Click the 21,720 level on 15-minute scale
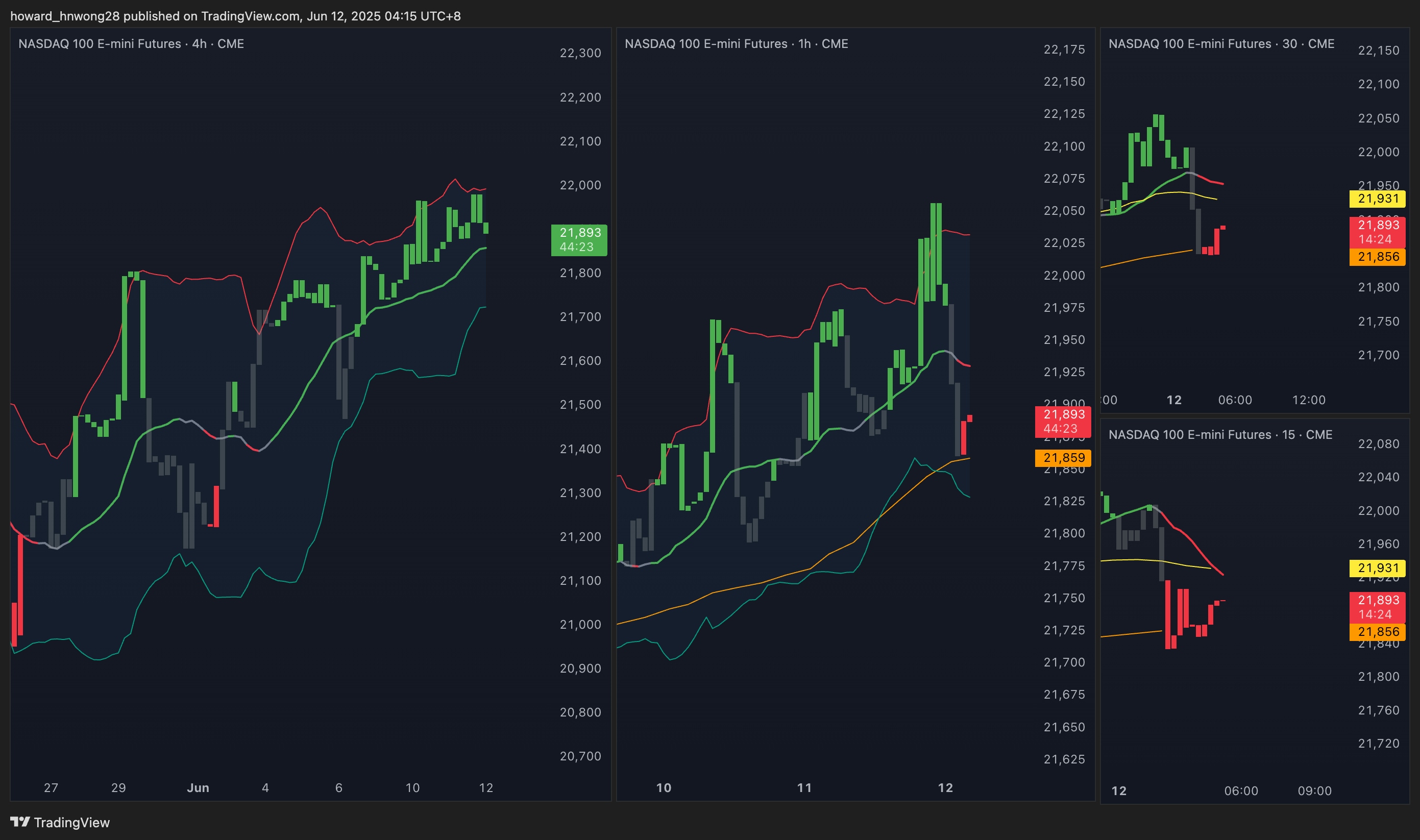1420x840 pixels. [1378, 743]
